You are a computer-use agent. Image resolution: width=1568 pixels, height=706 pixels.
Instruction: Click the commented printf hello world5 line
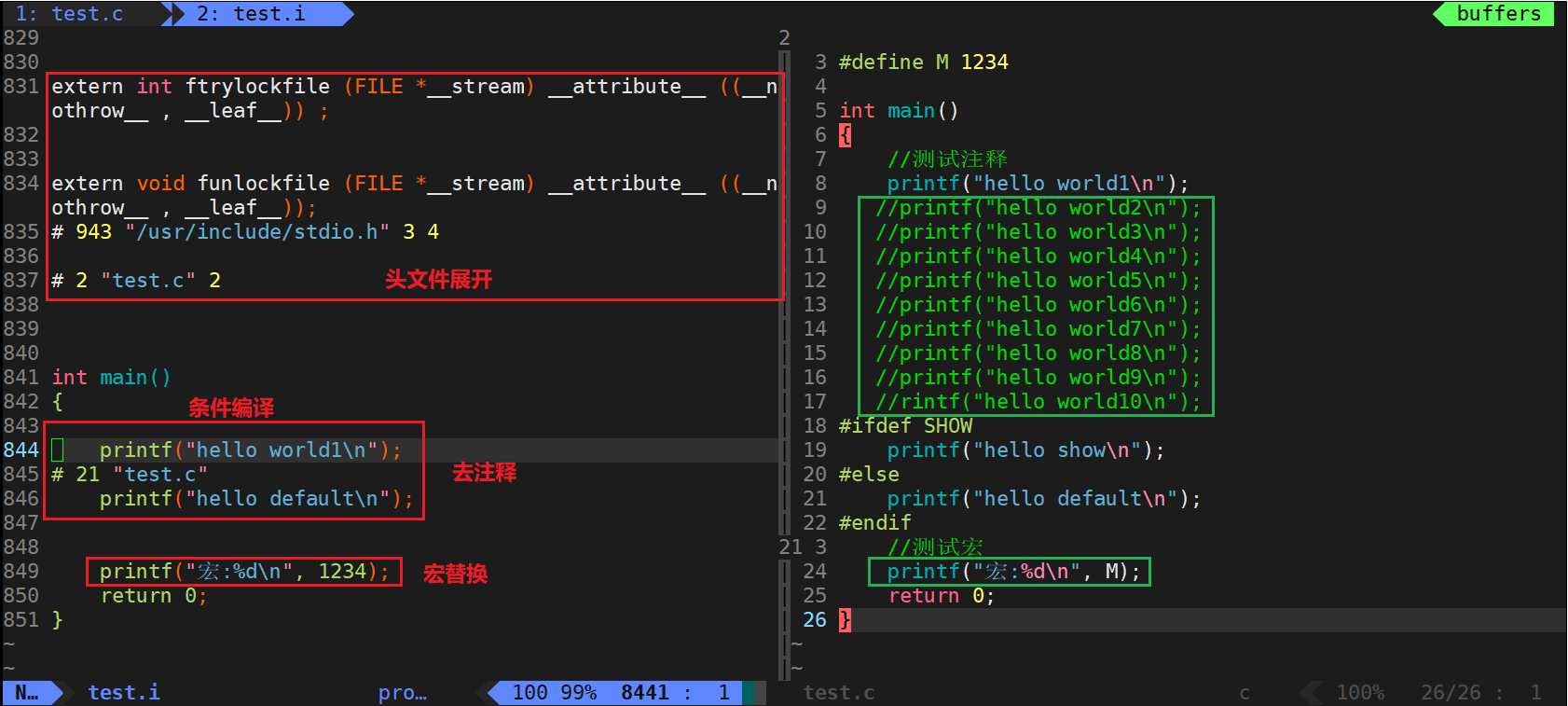(1038, 281)
